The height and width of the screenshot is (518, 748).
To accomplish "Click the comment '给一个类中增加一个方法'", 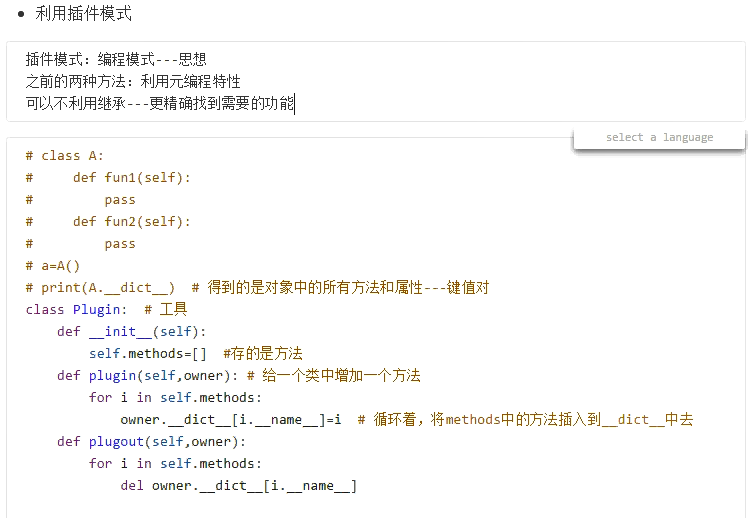I will 341,375.
